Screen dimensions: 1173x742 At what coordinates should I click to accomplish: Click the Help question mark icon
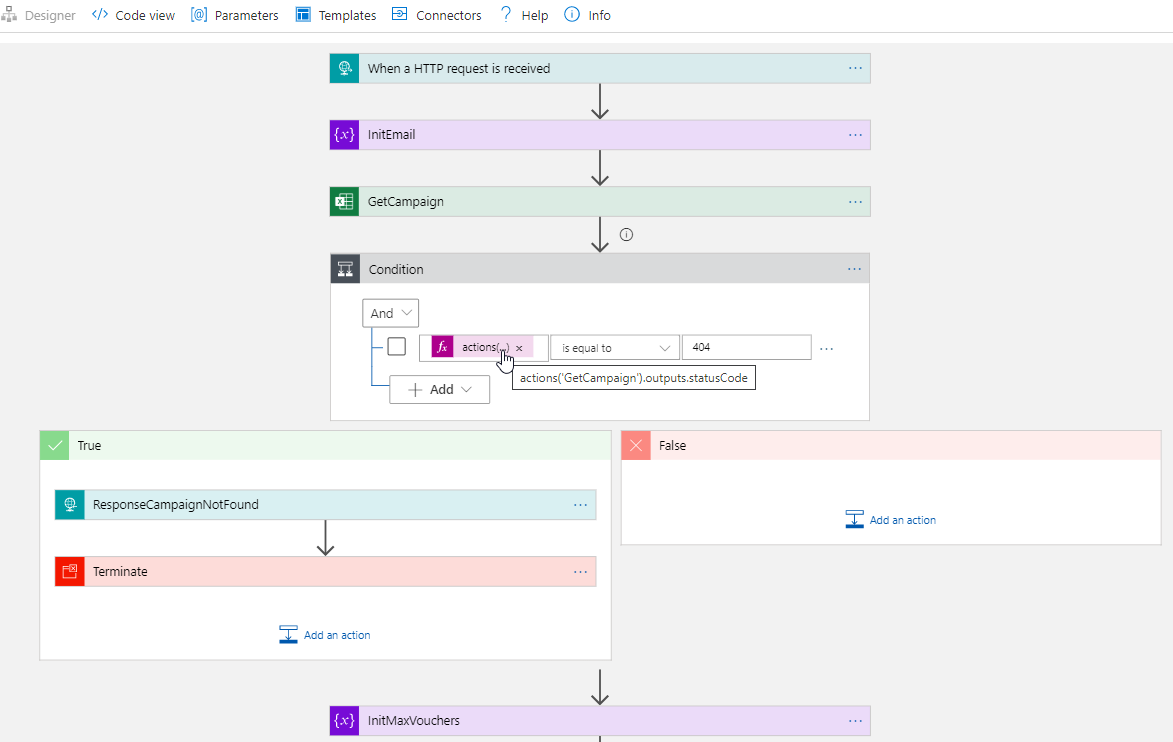click(x=508, y=14)
